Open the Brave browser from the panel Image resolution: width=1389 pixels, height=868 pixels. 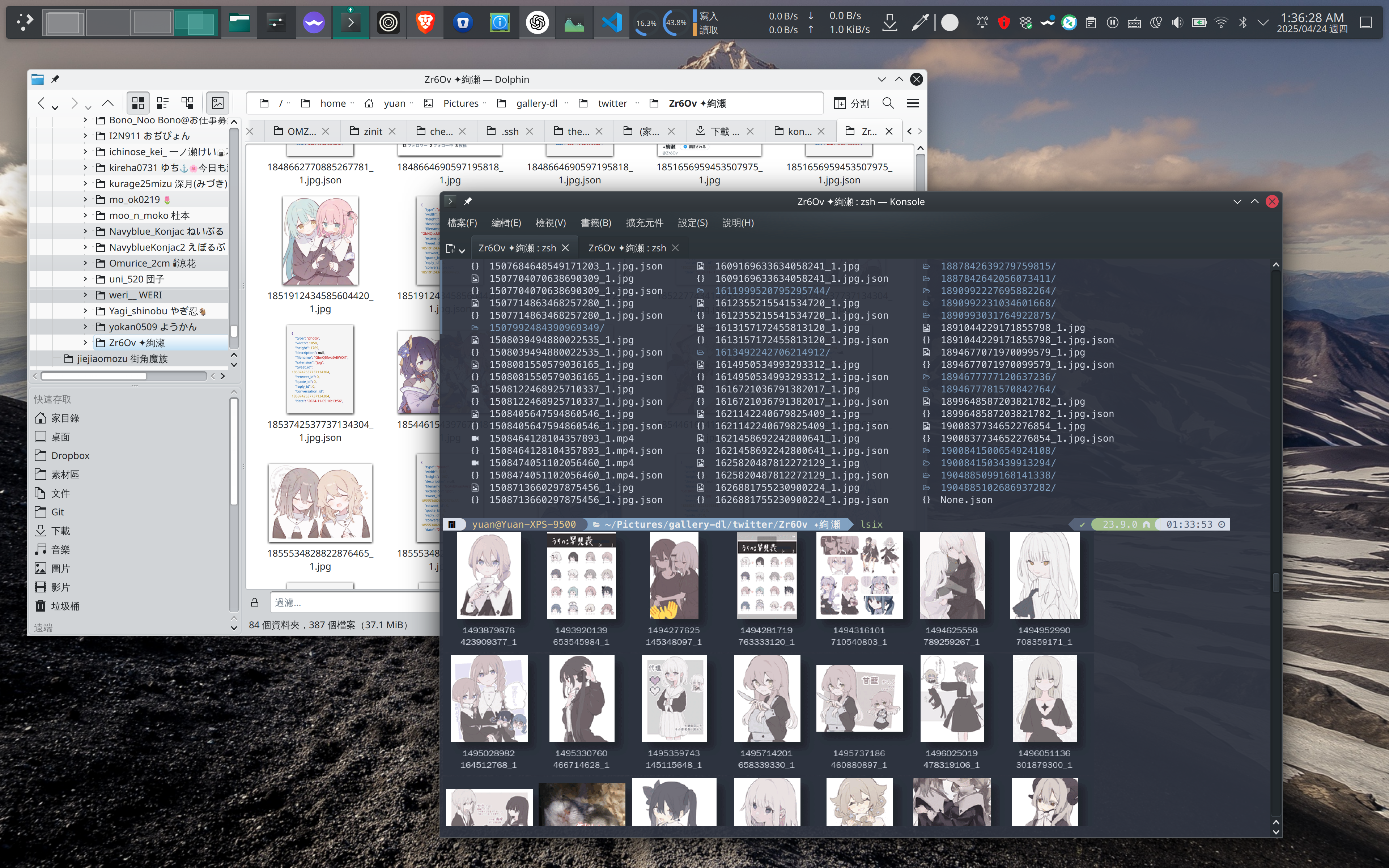pyautogui.click(x=425, y=22)
